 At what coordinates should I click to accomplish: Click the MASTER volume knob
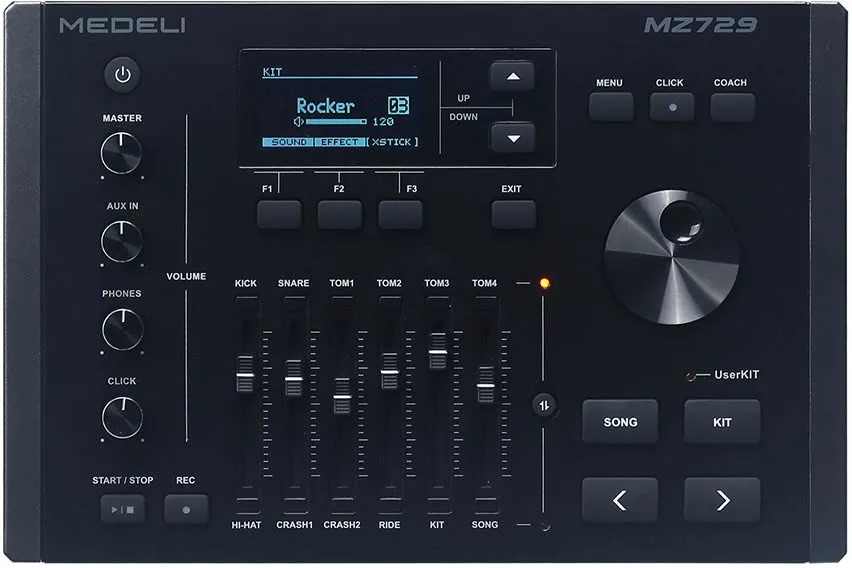pyautogui.click(x=121, y=154)
